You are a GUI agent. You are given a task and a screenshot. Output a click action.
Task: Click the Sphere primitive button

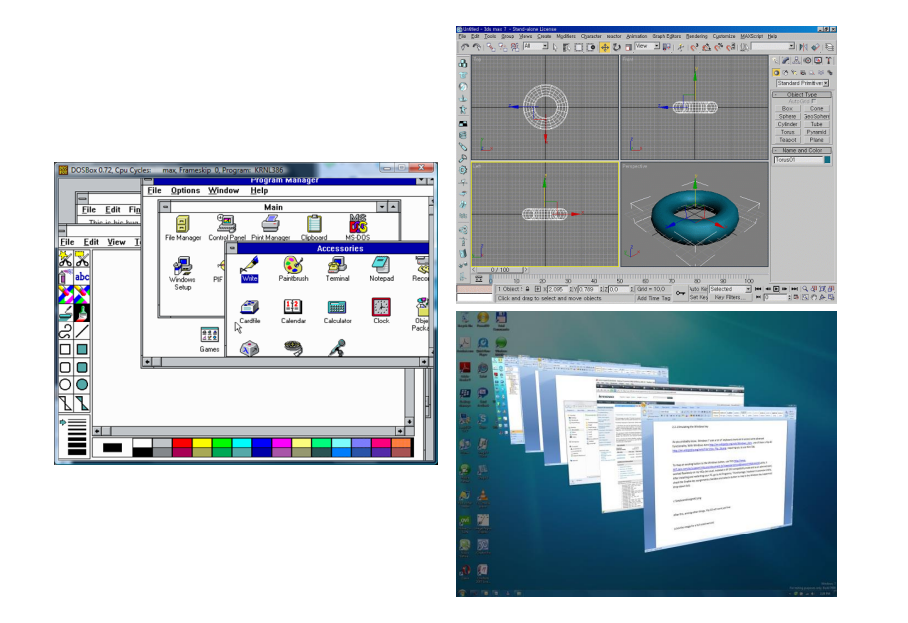pyautogui.click(x=788, y=116)
